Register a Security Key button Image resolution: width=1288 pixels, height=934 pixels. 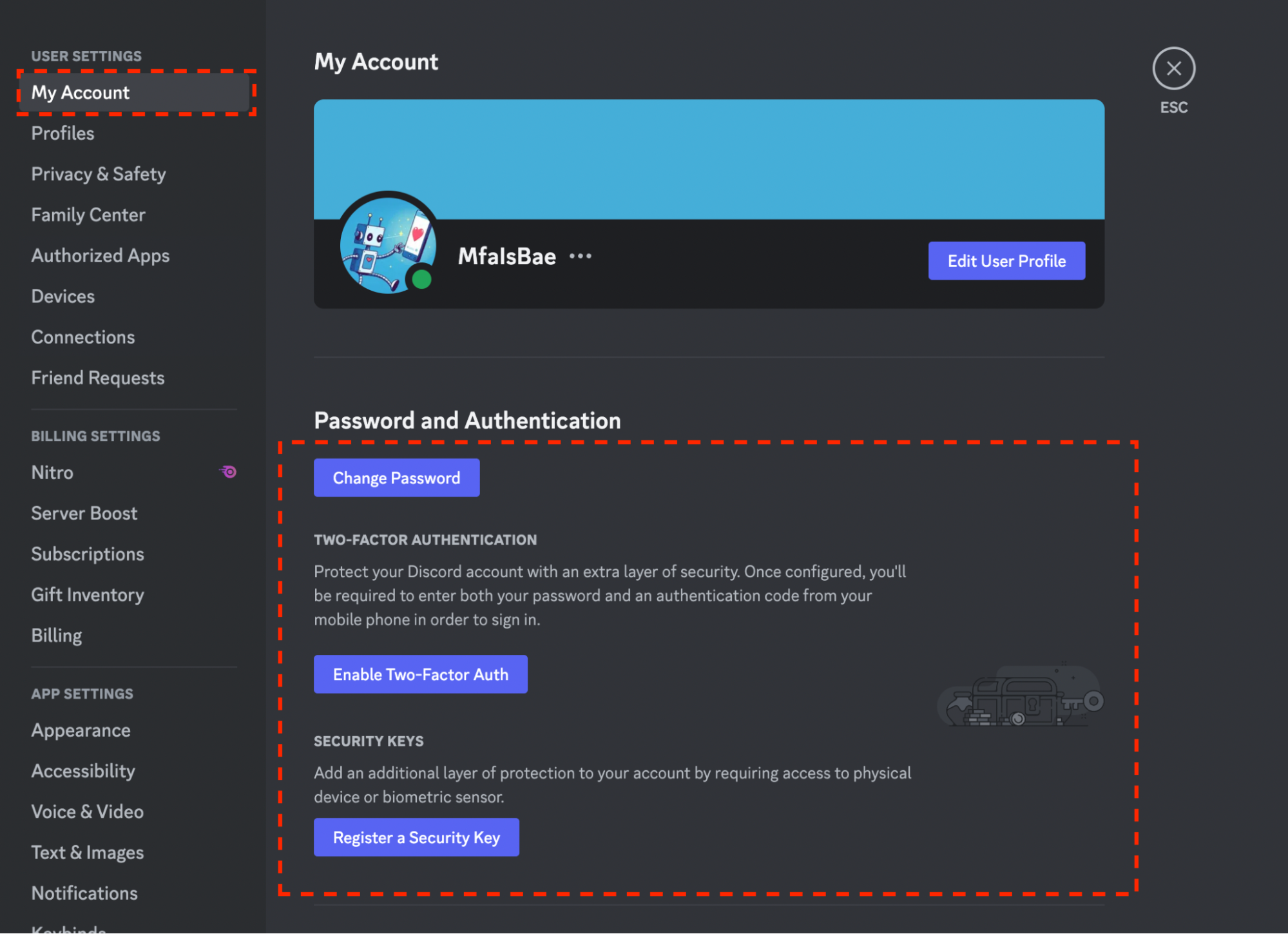(x=417, y=836)
